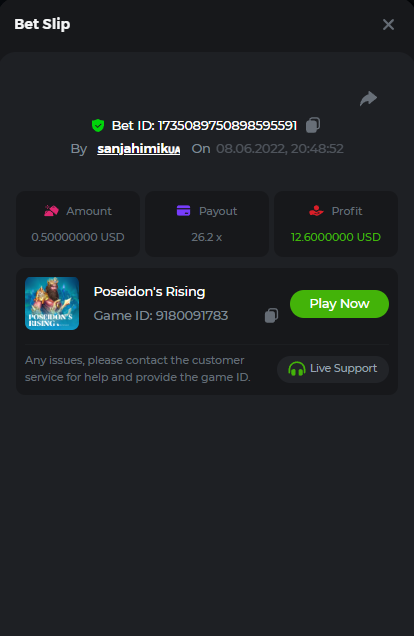This screenshot has width=414, height=636.
Task: Click the Poseidon's Rising game title
Action: pyautogui.click(x=149, y=292)
